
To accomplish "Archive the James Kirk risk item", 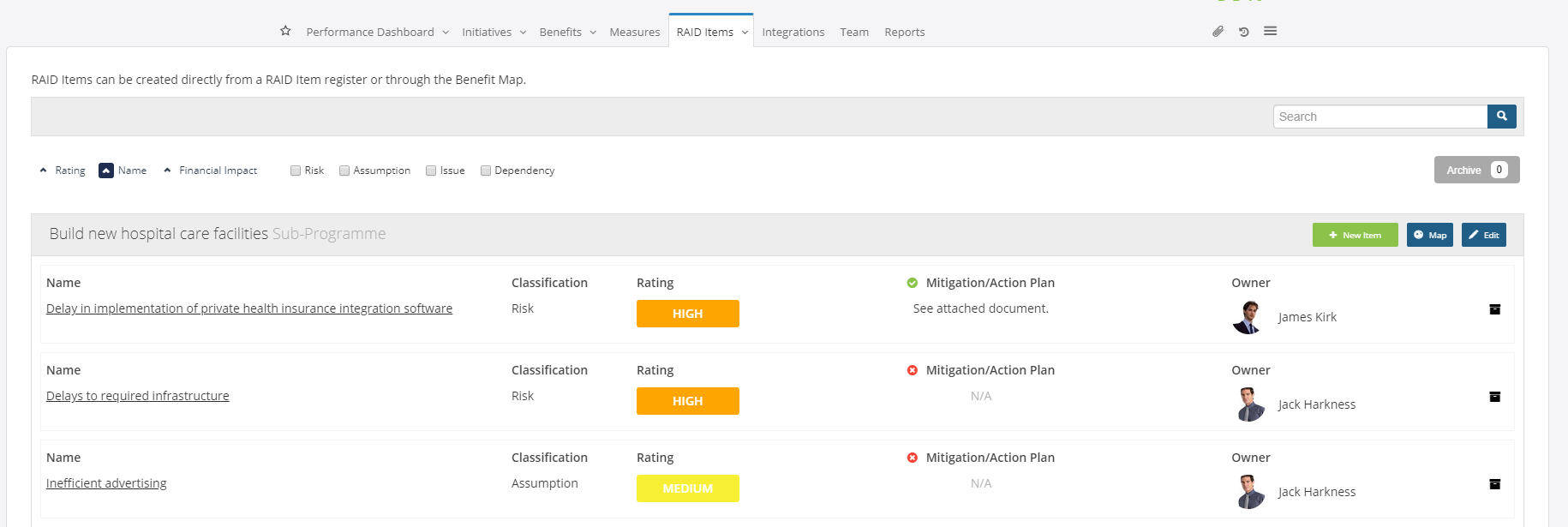I will [x=1494, y=309].
